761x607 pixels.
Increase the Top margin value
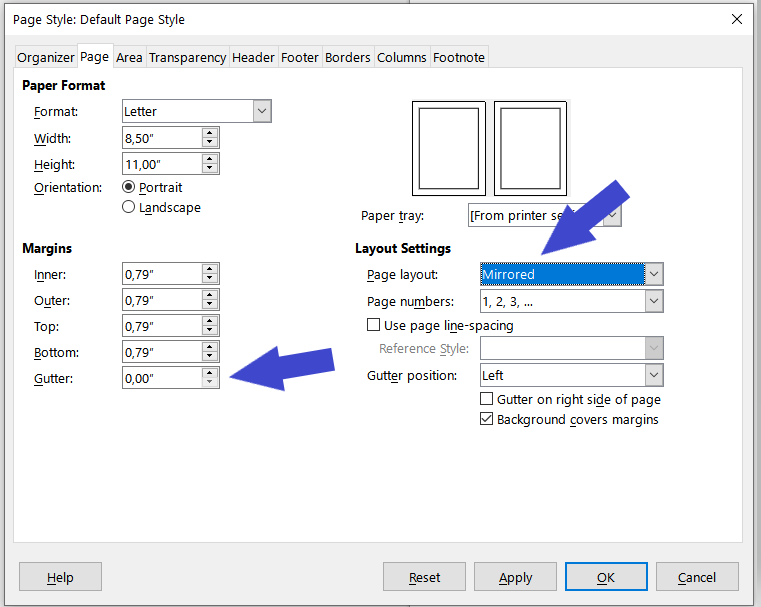point(209,321)
